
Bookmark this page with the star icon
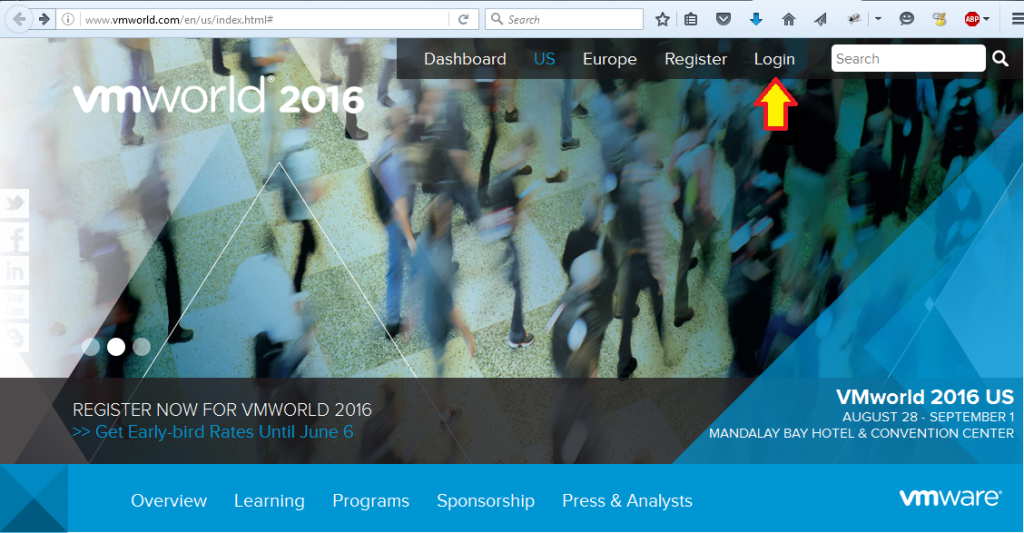pos(662,19)
